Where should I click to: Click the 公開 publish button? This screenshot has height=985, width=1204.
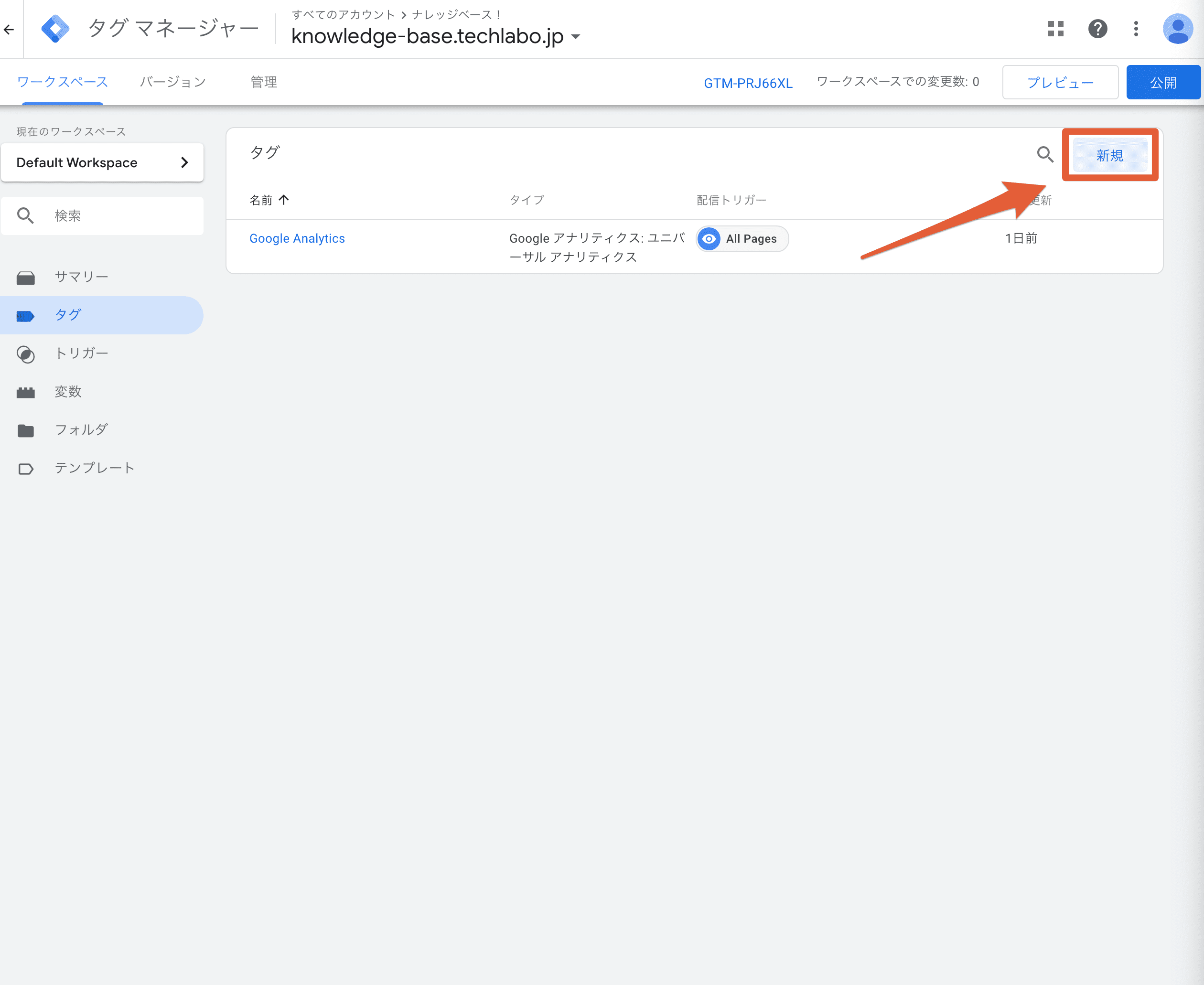point(1162,83)
